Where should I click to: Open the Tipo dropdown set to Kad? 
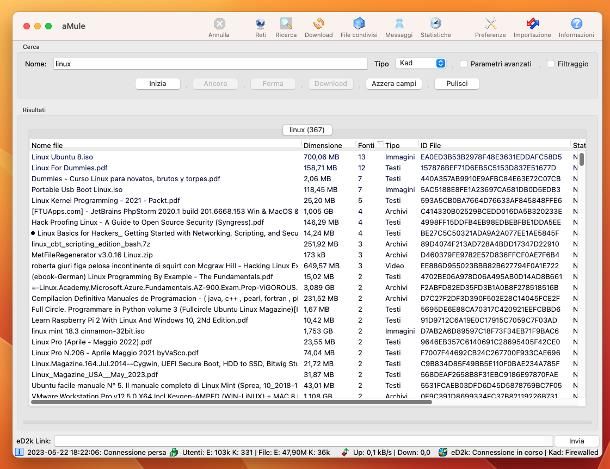421,63
